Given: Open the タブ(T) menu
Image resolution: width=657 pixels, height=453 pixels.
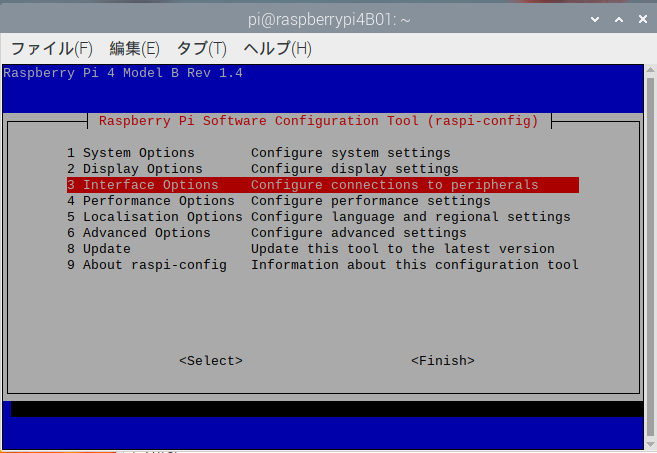Looking at the screenshot, I should point(201,48).
